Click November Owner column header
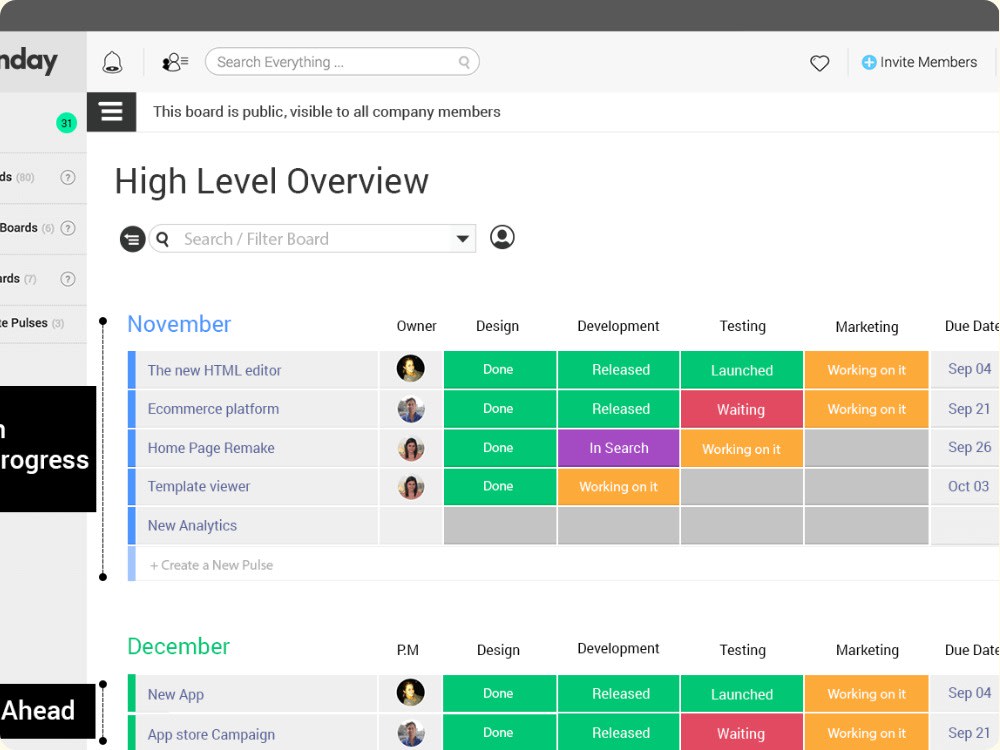 pyautogui.click(x=416, y=326)
